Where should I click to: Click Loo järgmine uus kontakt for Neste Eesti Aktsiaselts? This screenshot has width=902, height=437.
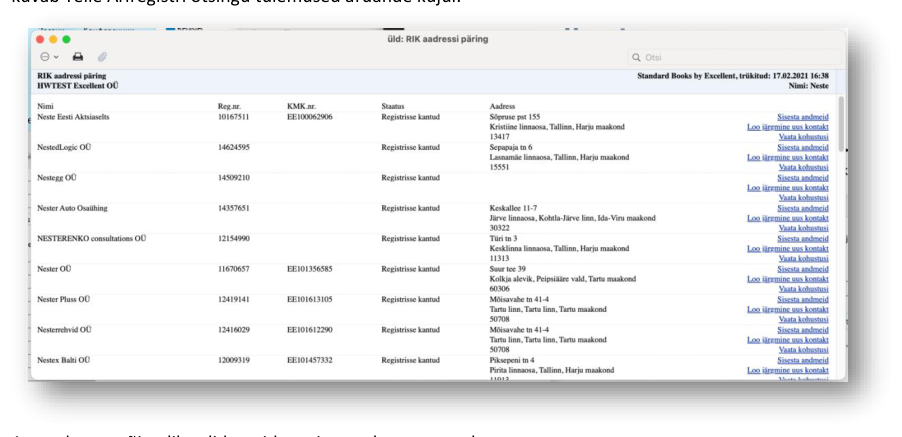tap(788, 127)
